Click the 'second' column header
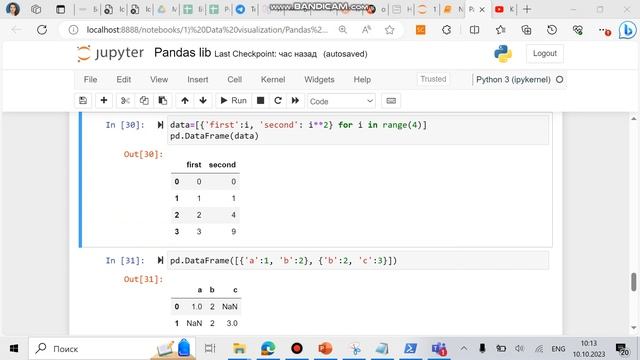Viewport: 640px width, 360px height. click(x=222, y=165)
